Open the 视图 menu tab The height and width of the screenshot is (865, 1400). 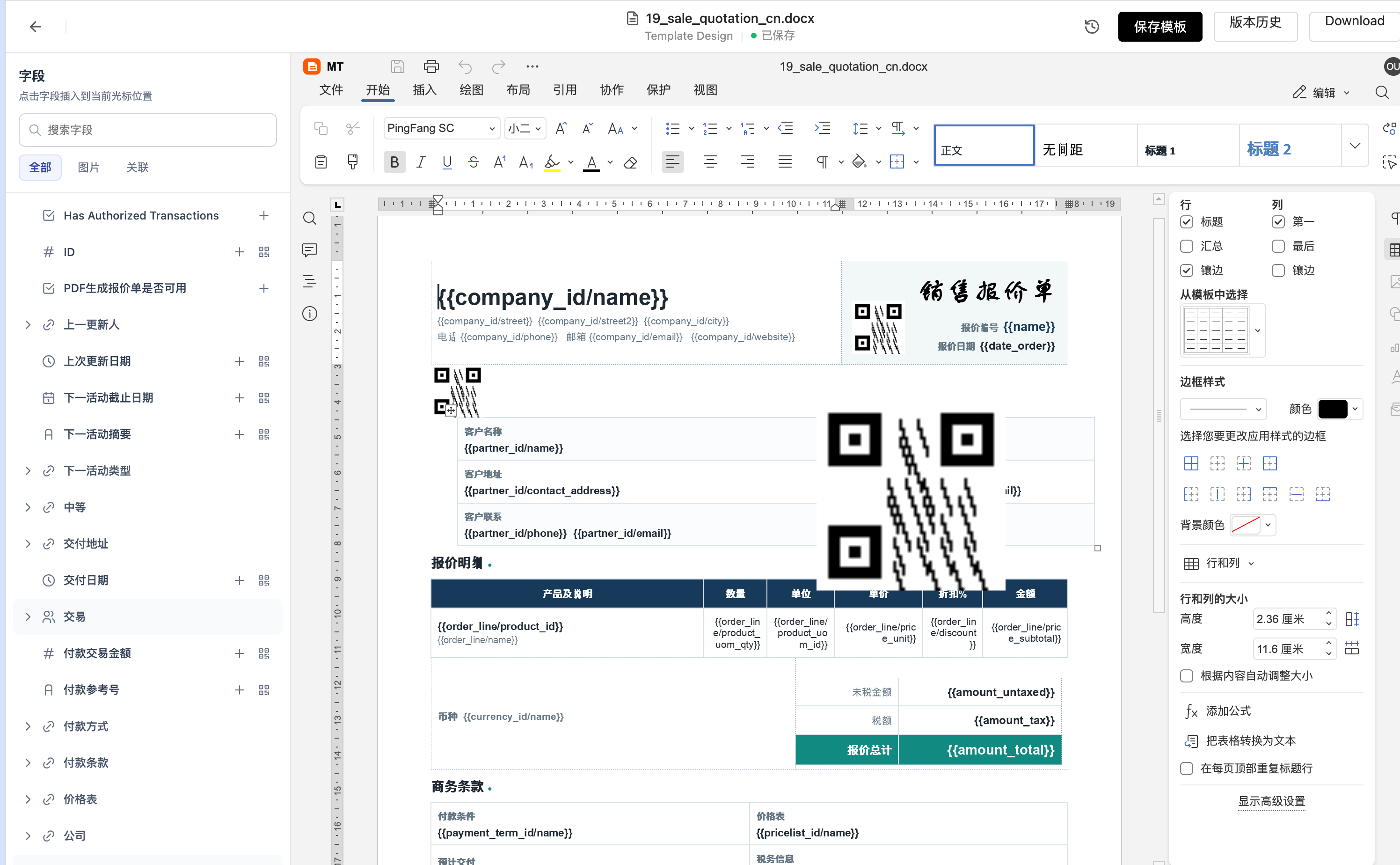click(x=705, y=90)
